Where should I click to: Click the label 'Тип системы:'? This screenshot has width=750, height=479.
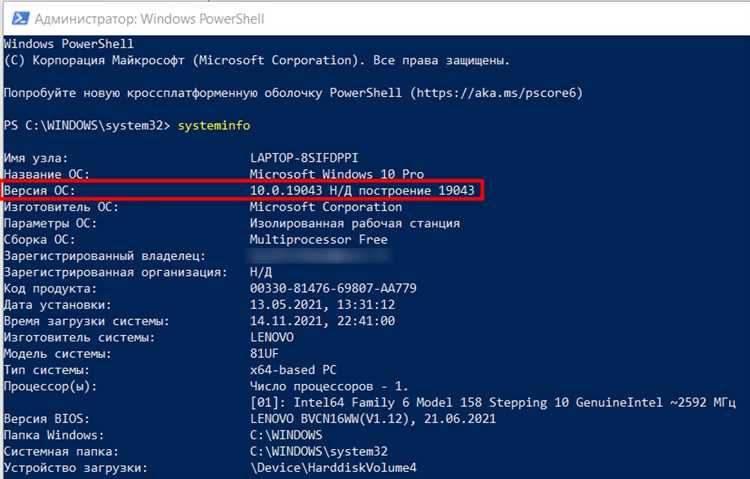pyautogui.click(x=46, y=370)
